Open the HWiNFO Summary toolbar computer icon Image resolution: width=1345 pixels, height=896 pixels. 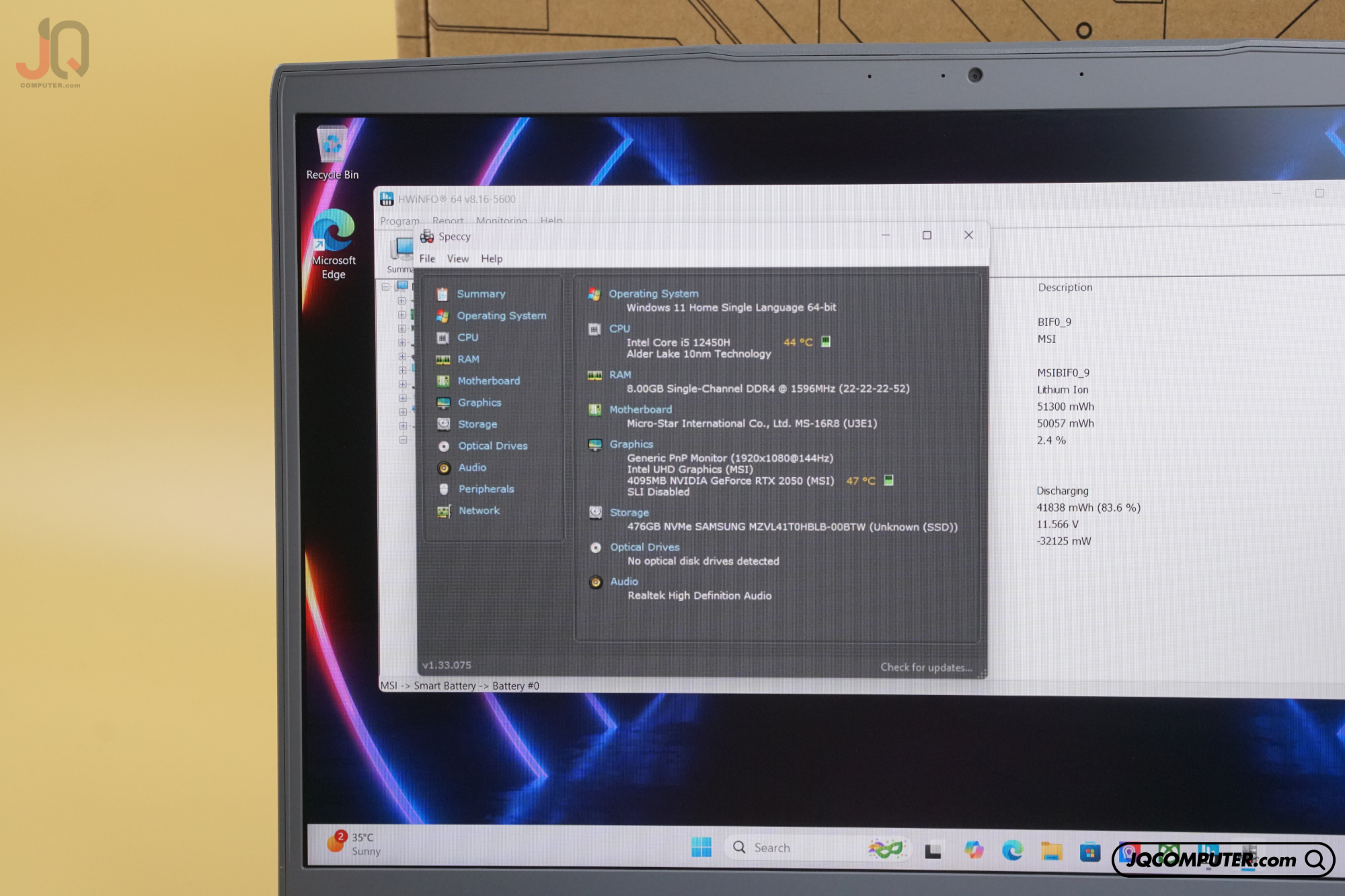coord(401,249)
